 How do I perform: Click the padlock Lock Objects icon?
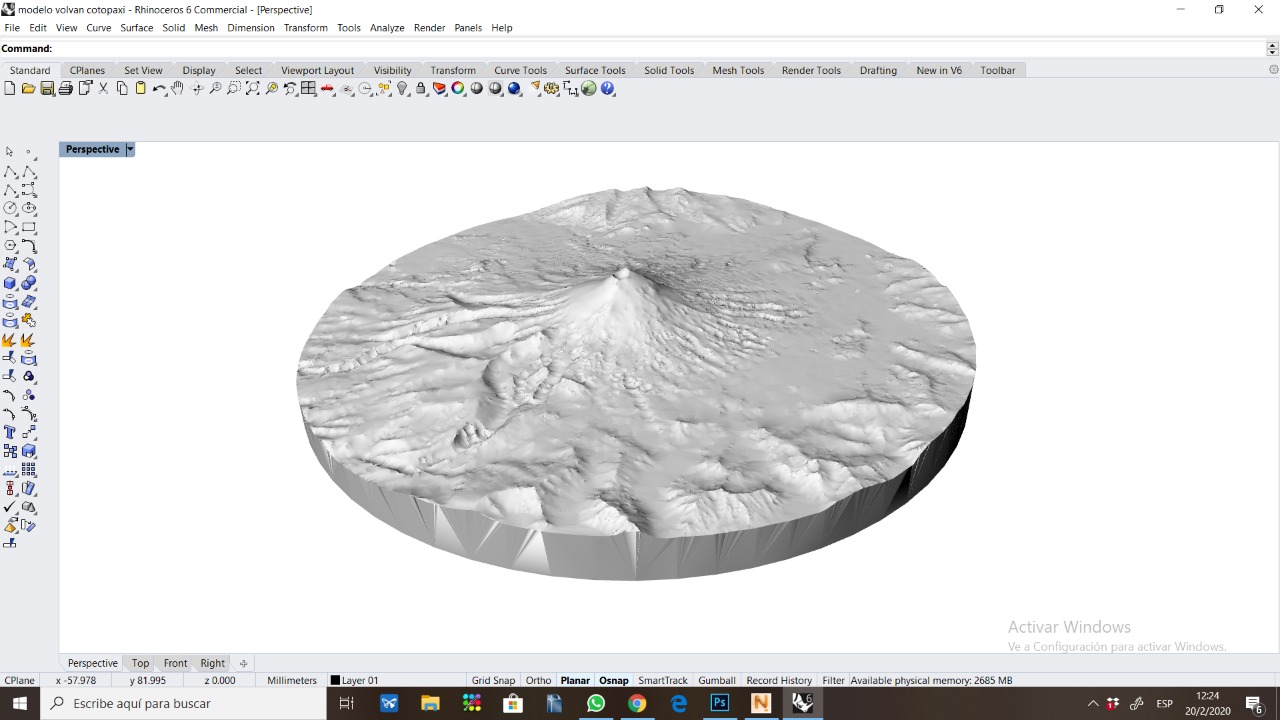coord(421,88)
